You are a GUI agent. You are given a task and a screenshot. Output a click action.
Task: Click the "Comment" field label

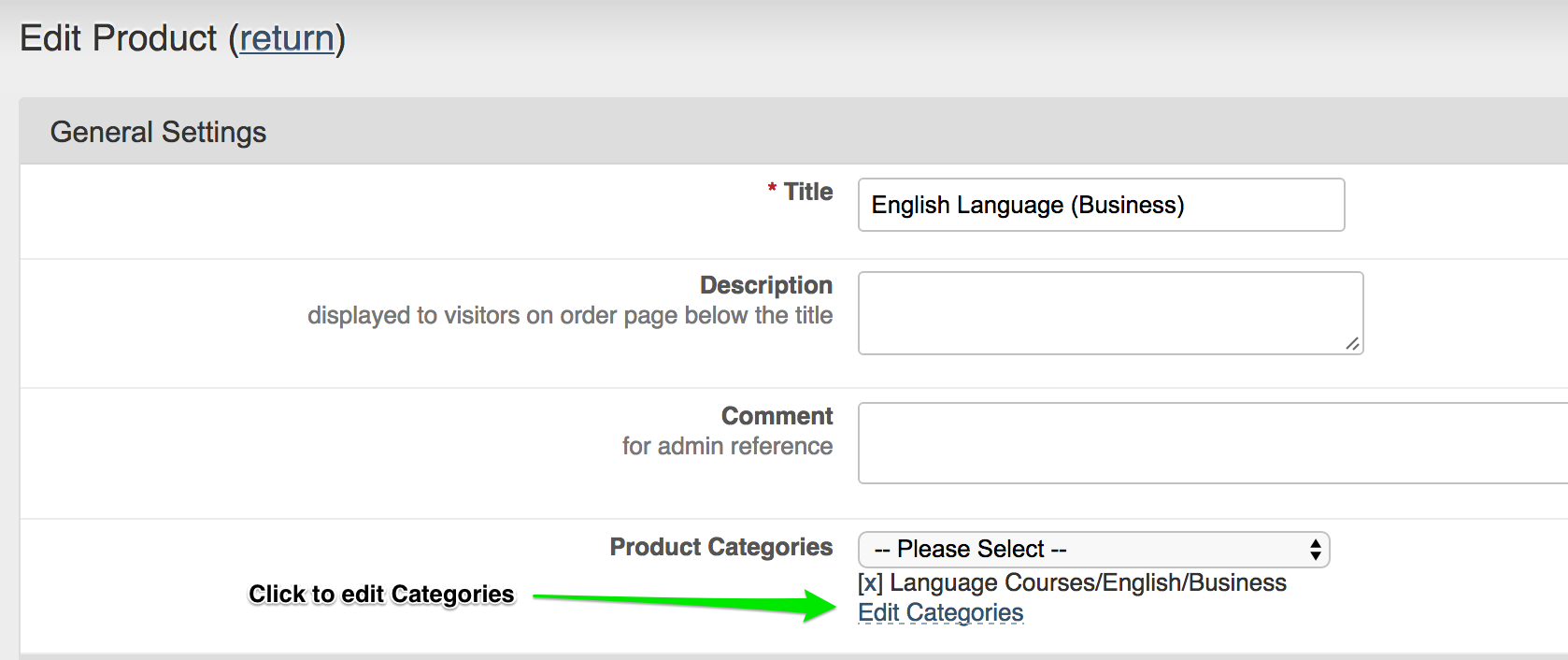[776, 416]
